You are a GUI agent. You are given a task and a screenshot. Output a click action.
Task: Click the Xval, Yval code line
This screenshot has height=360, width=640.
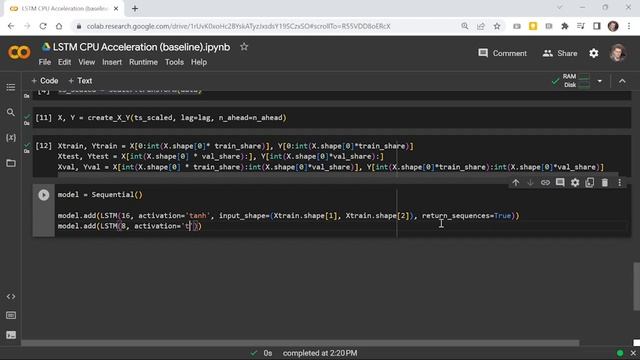tap(330, 167)
